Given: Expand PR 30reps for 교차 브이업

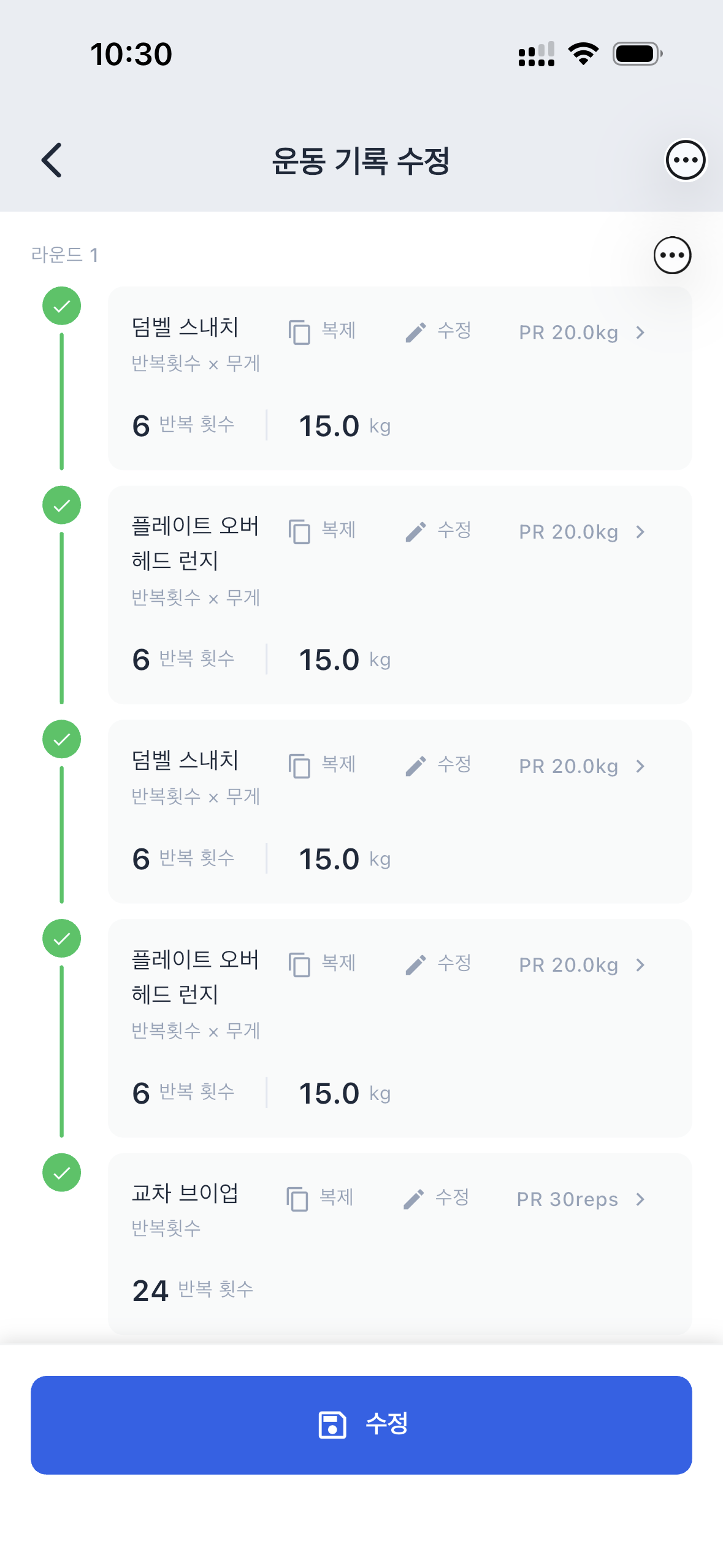Looking at the screenshot, I should (580, 1199).
